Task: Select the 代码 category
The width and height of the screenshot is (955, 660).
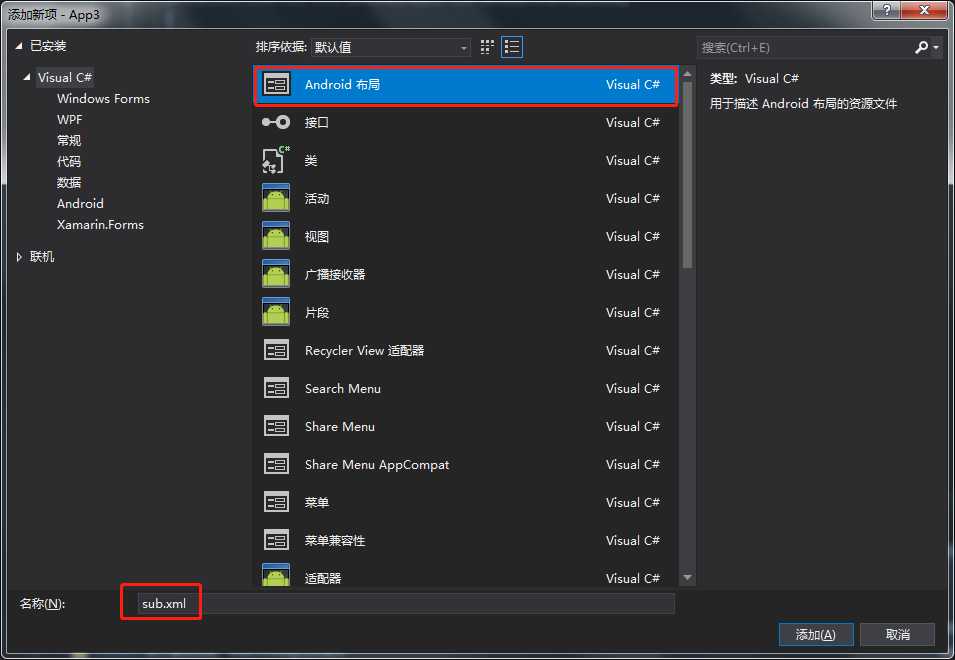Action: (x=69, y=161)
